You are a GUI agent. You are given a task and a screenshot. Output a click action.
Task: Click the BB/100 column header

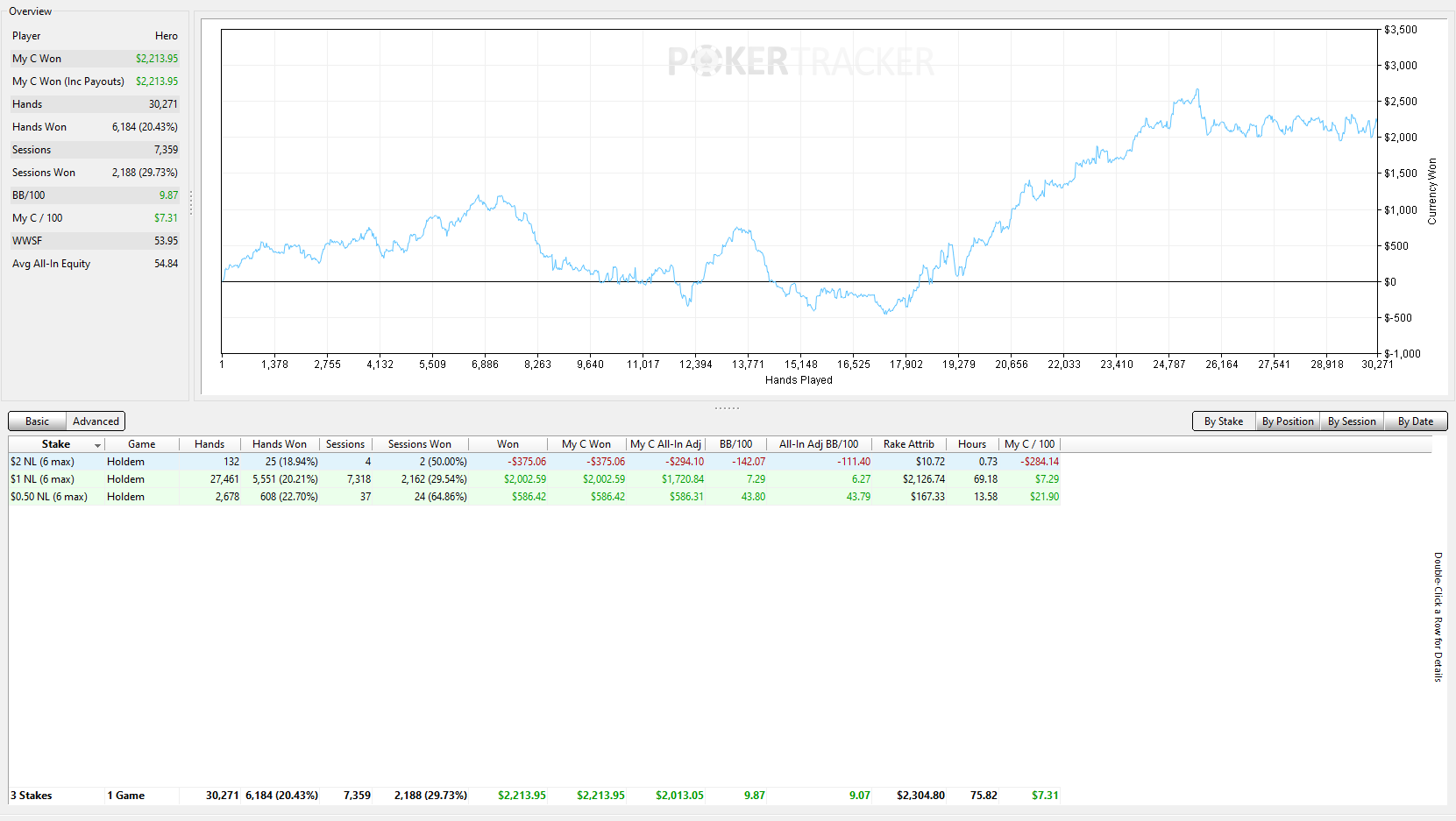click(735, 444)
